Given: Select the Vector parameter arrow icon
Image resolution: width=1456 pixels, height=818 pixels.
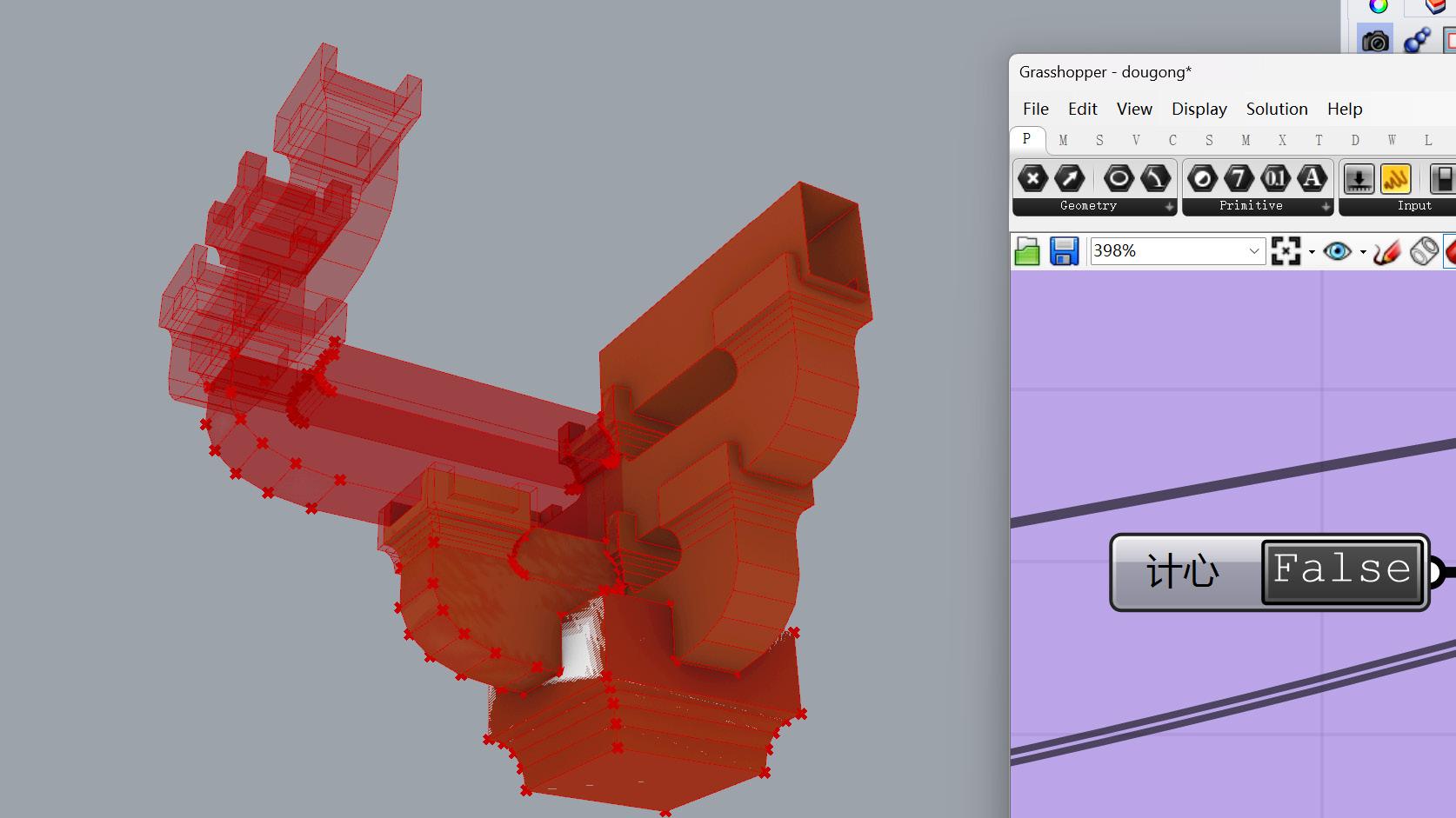Looking at the screenshot, I should [x=1069, y=179].
